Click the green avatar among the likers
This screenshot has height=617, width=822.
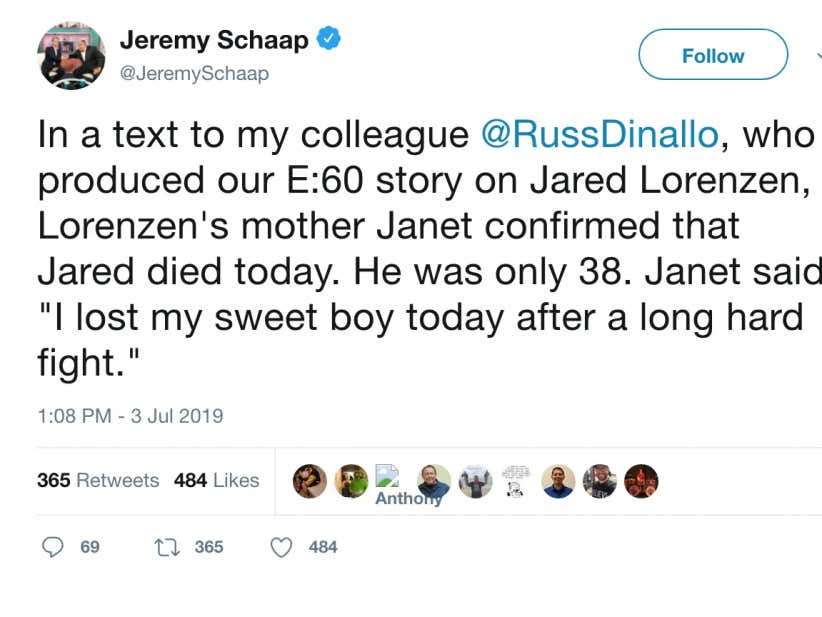coord(351,480)
